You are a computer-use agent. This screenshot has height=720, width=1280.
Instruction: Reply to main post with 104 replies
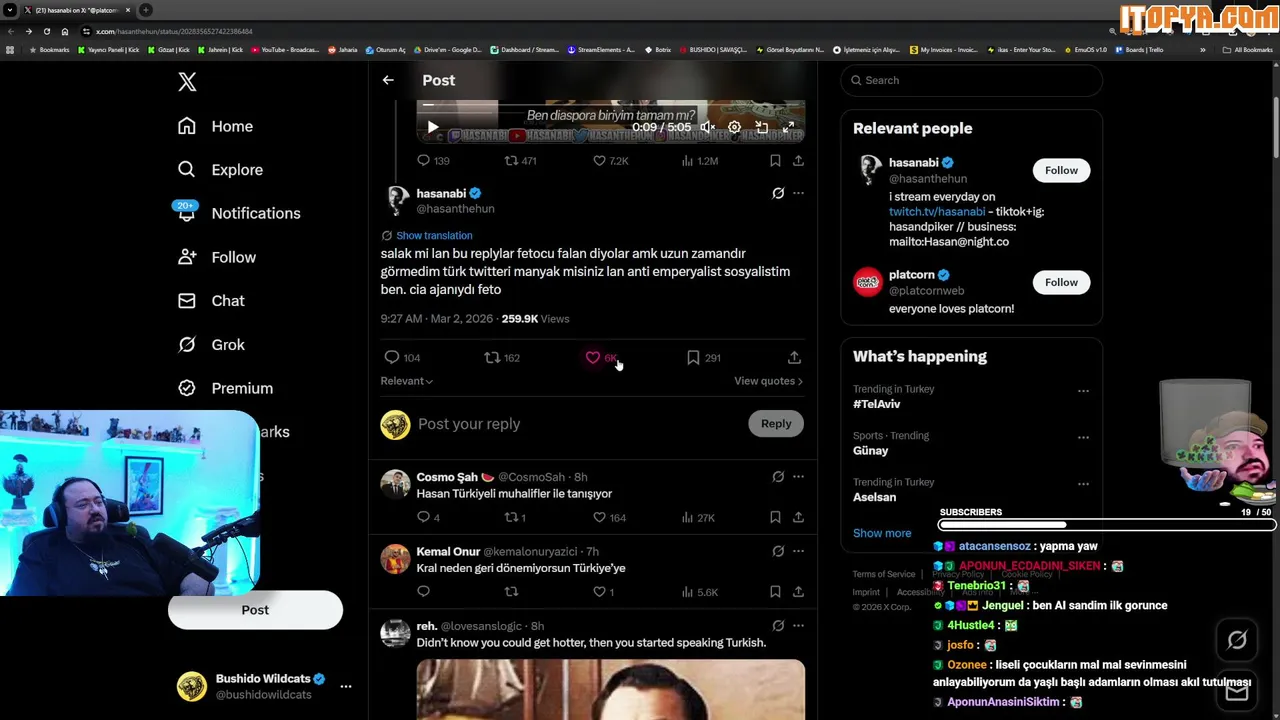click(x=402, y=357)
